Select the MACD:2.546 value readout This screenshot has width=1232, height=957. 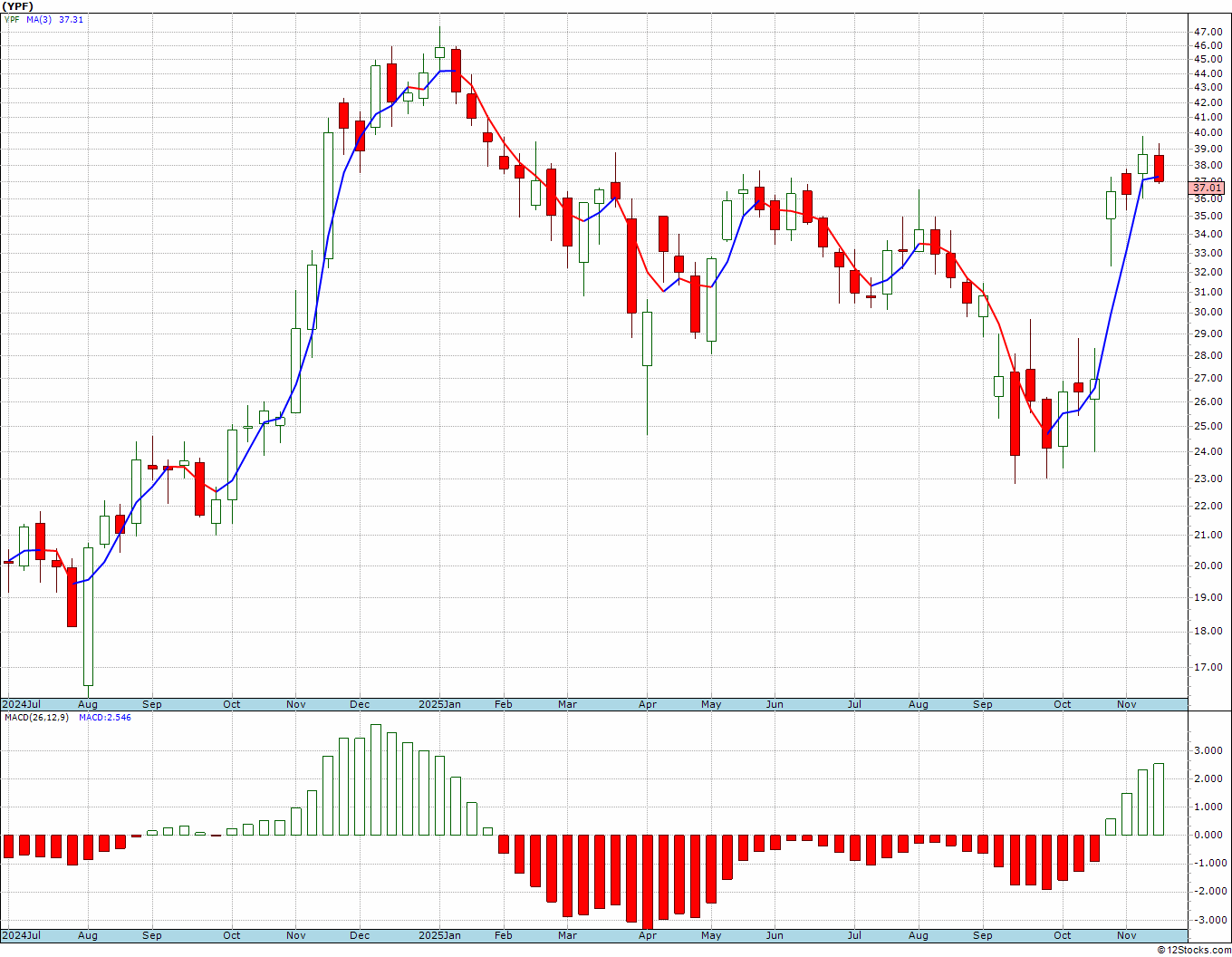point(104,717)
